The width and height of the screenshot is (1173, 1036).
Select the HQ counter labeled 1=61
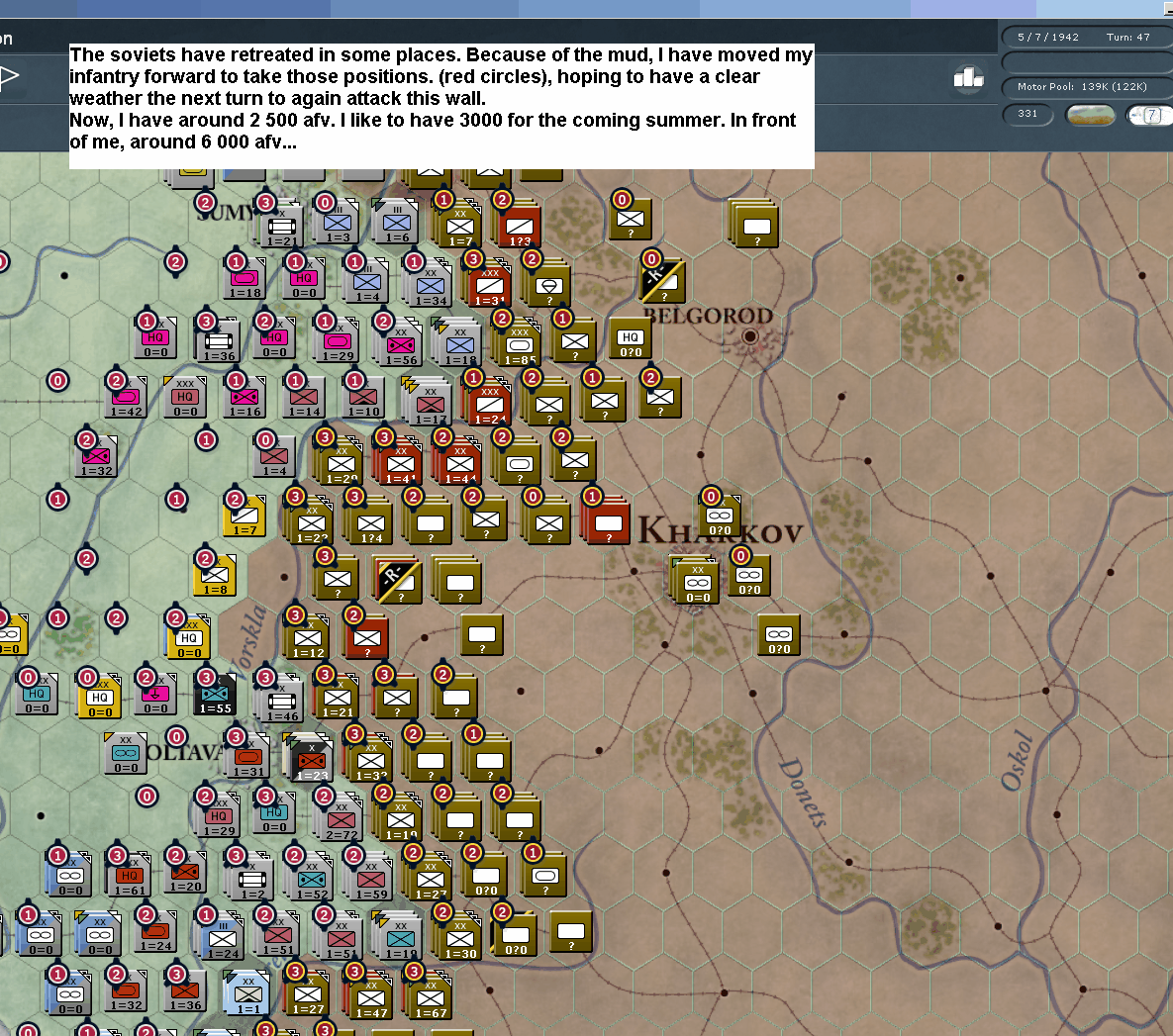(130, 875)
